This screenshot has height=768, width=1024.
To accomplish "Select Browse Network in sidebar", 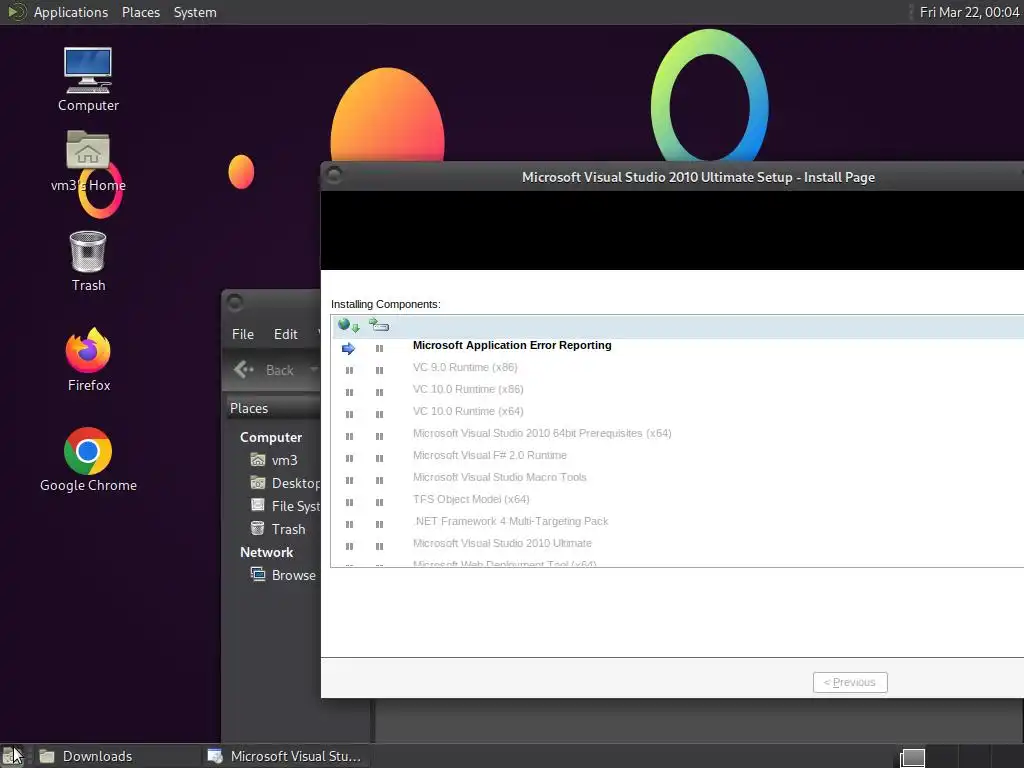I will pyautogui.click(x=285, y=575).
